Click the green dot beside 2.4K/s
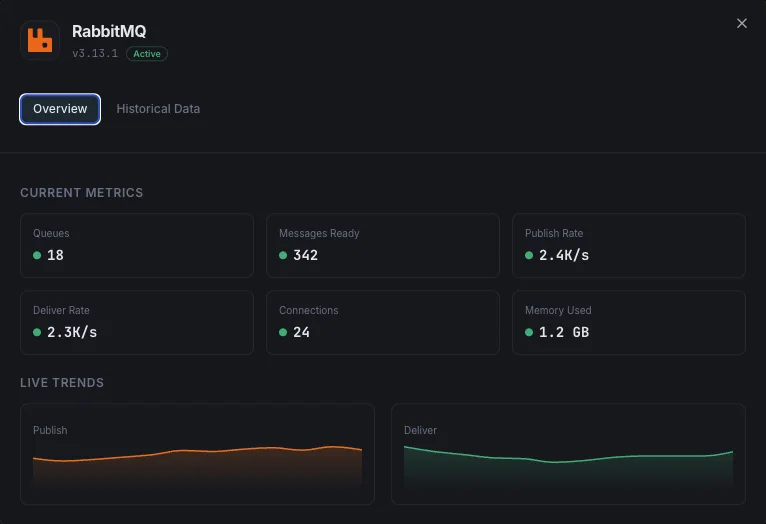The image size is (766, 524). click(x=529, y=255)
